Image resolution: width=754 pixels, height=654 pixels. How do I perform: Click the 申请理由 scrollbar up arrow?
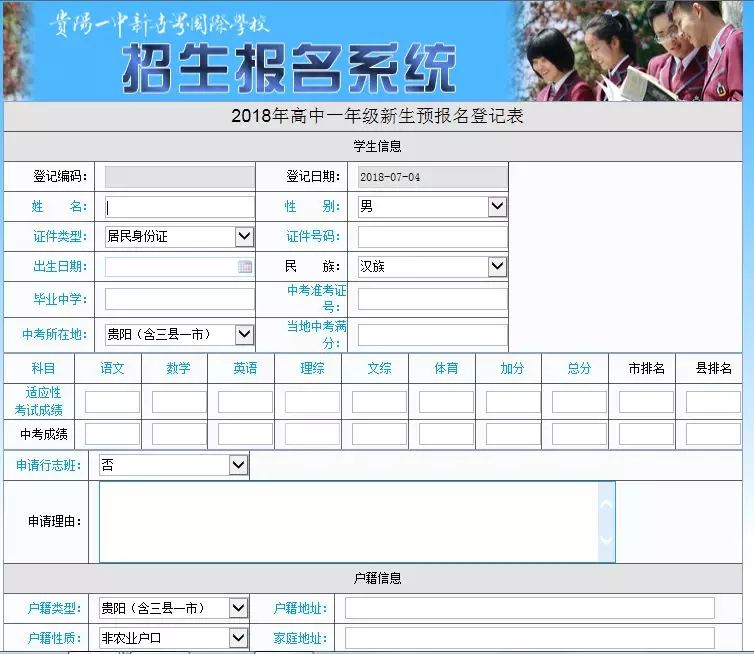coord(606,504)
